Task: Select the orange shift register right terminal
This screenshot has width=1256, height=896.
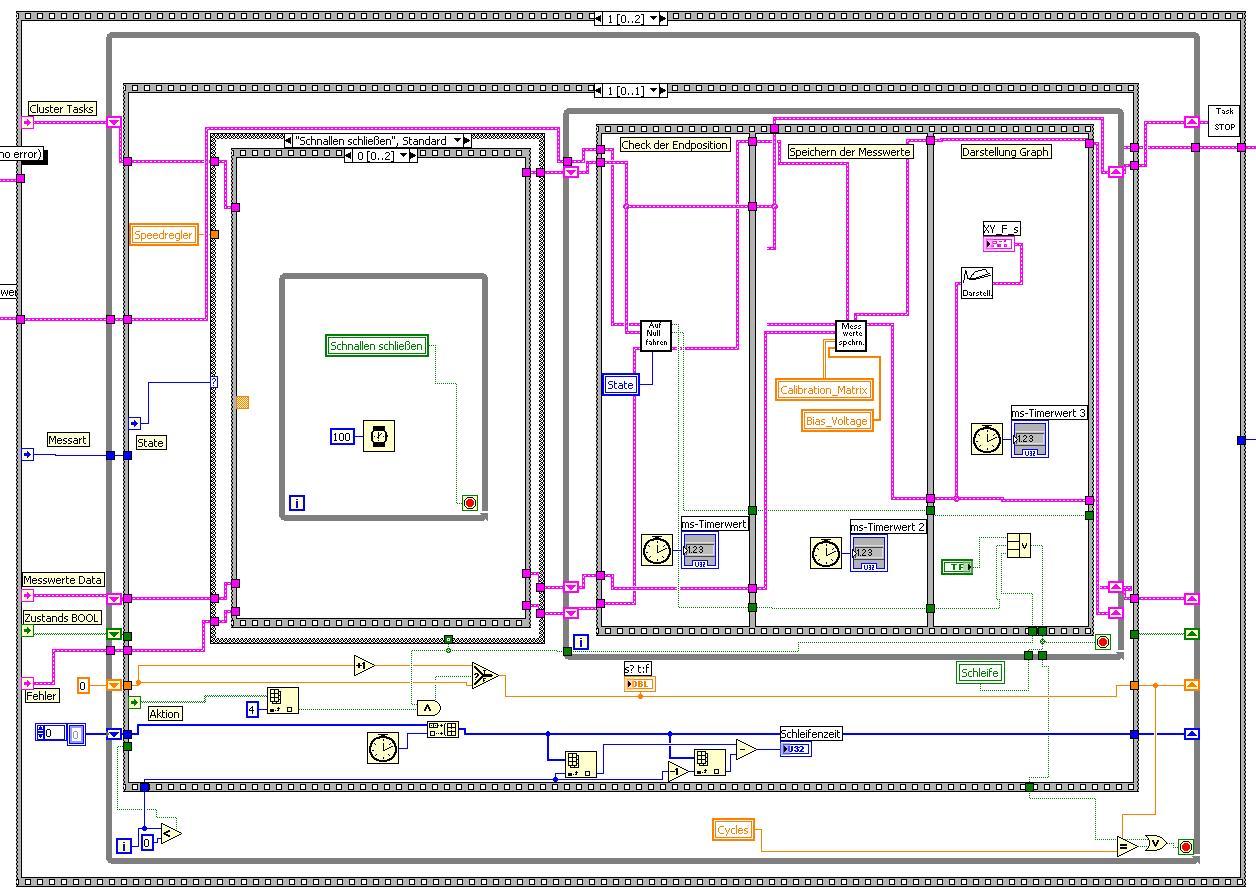Action: coord(1191,685)
